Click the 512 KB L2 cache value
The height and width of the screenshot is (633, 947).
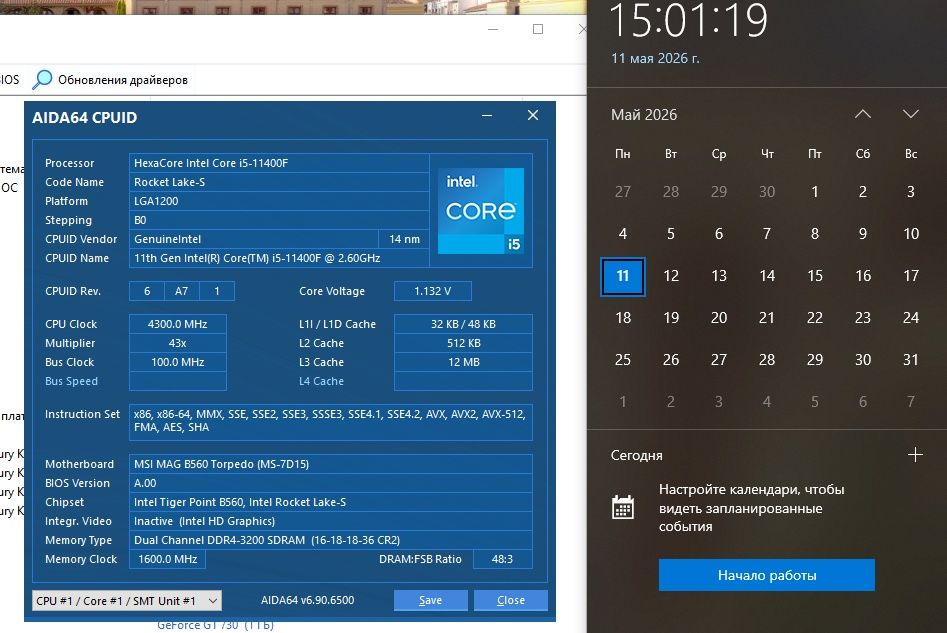[463, 343]
